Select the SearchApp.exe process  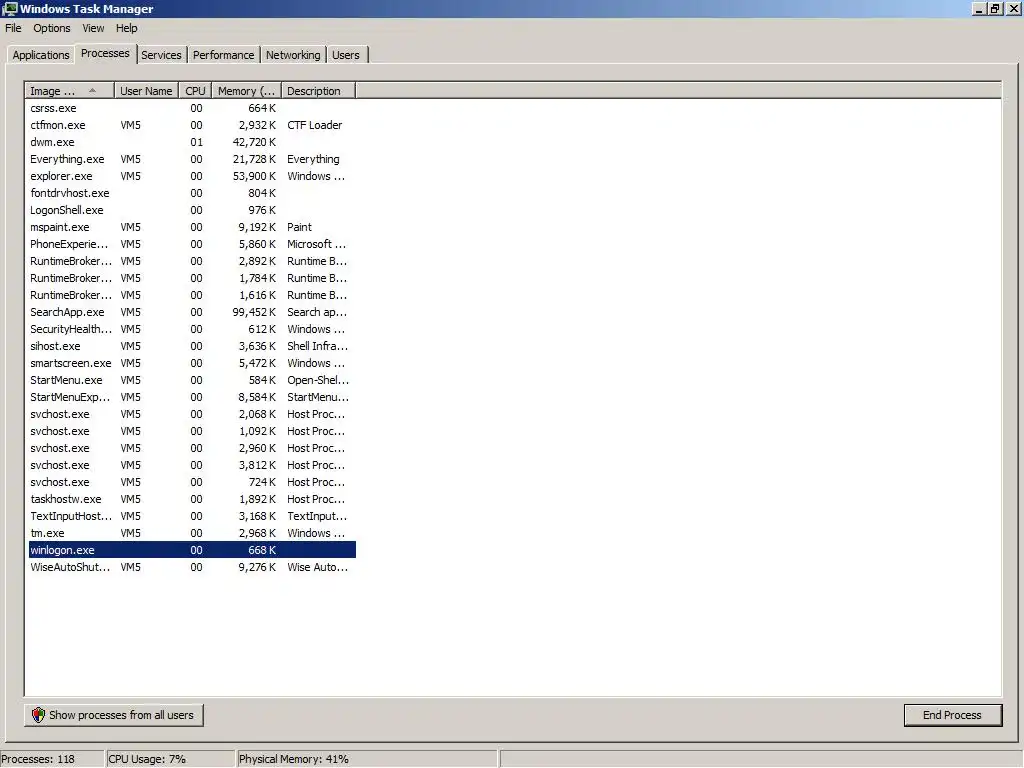[192, 312]
